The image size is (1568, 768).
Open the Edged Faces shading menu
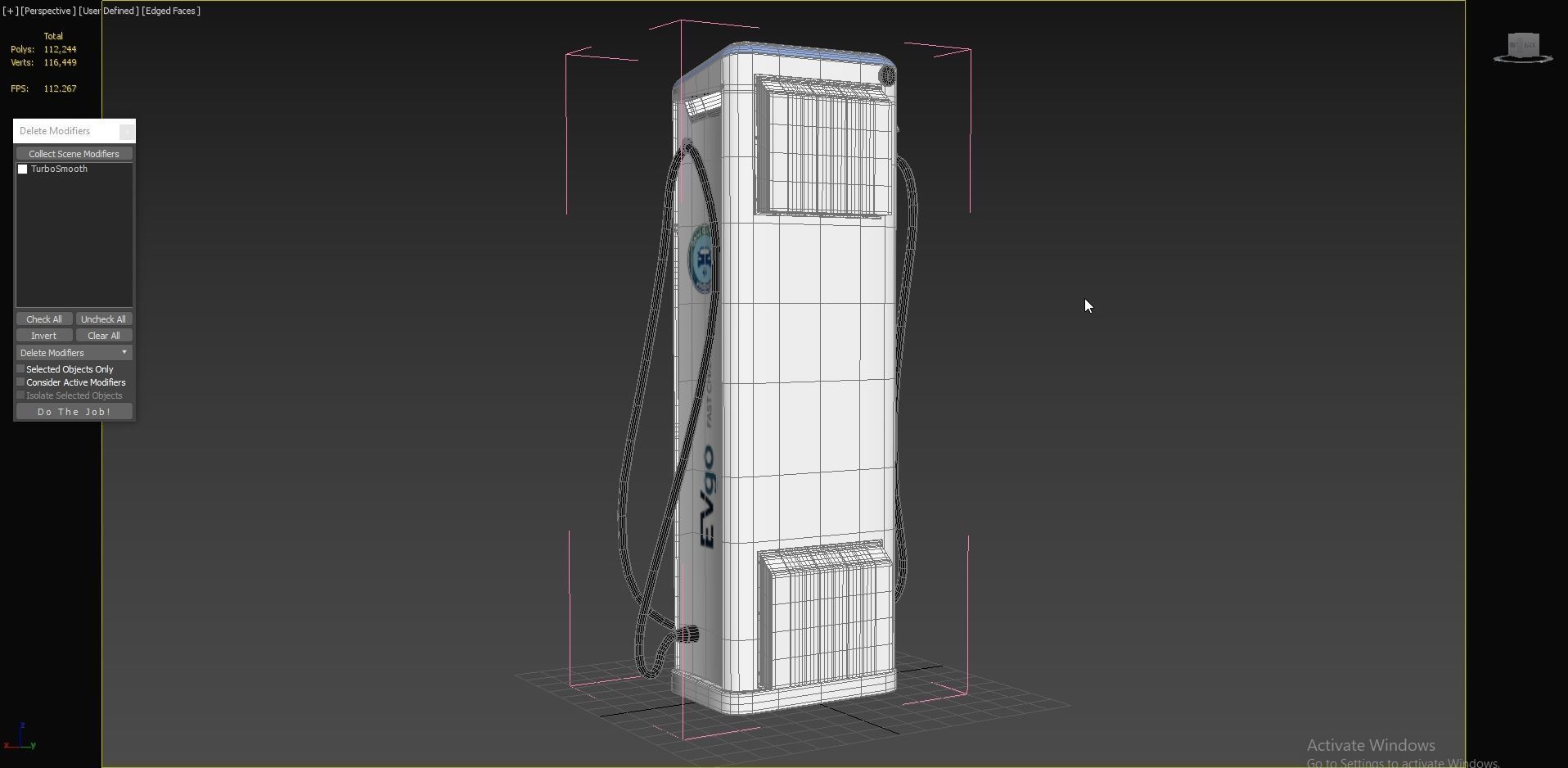(172, 11)
